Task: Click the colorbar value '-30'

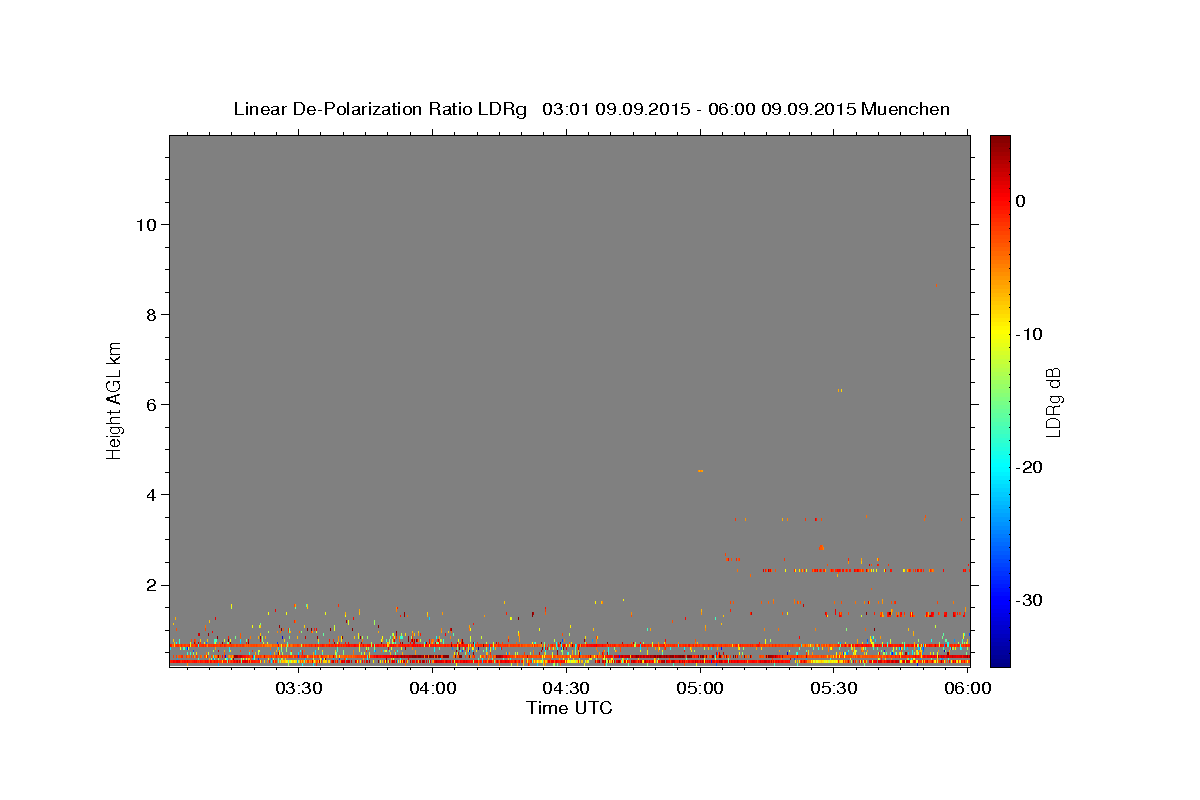Action: point(1029,600)
